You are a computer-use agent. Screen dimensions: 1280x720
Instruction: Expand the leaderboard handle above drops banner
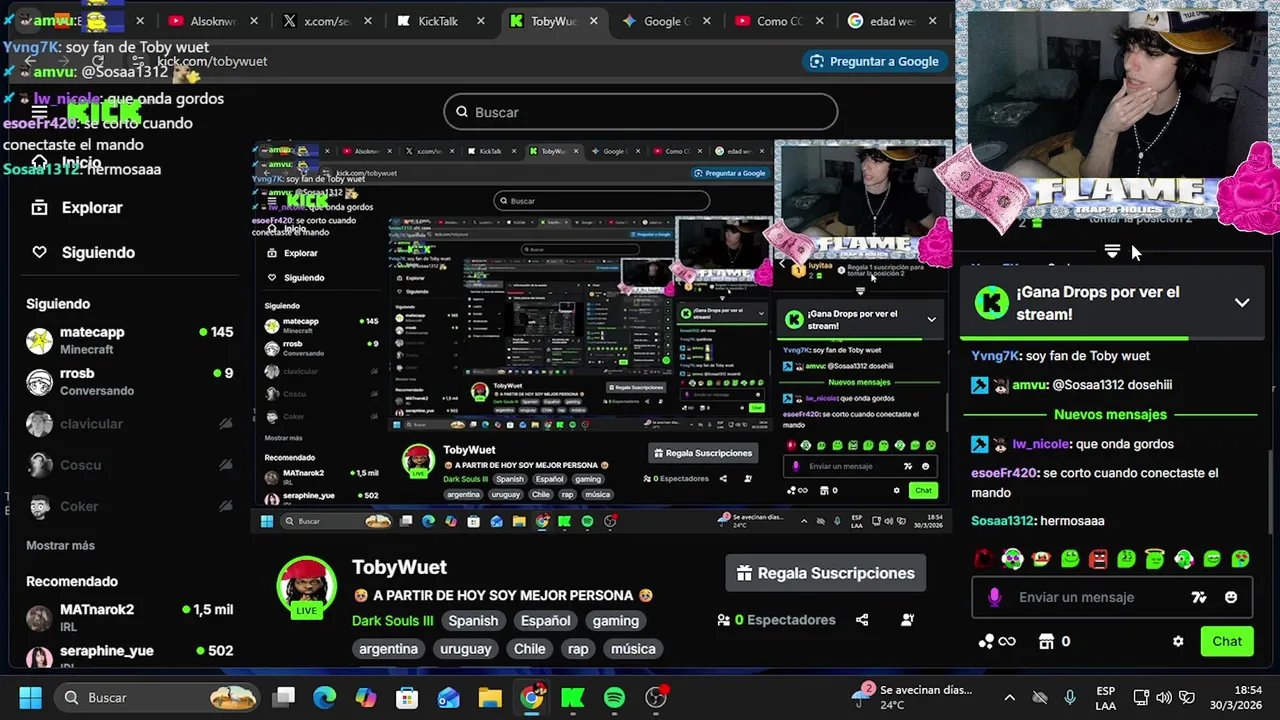click(1112, 251)
